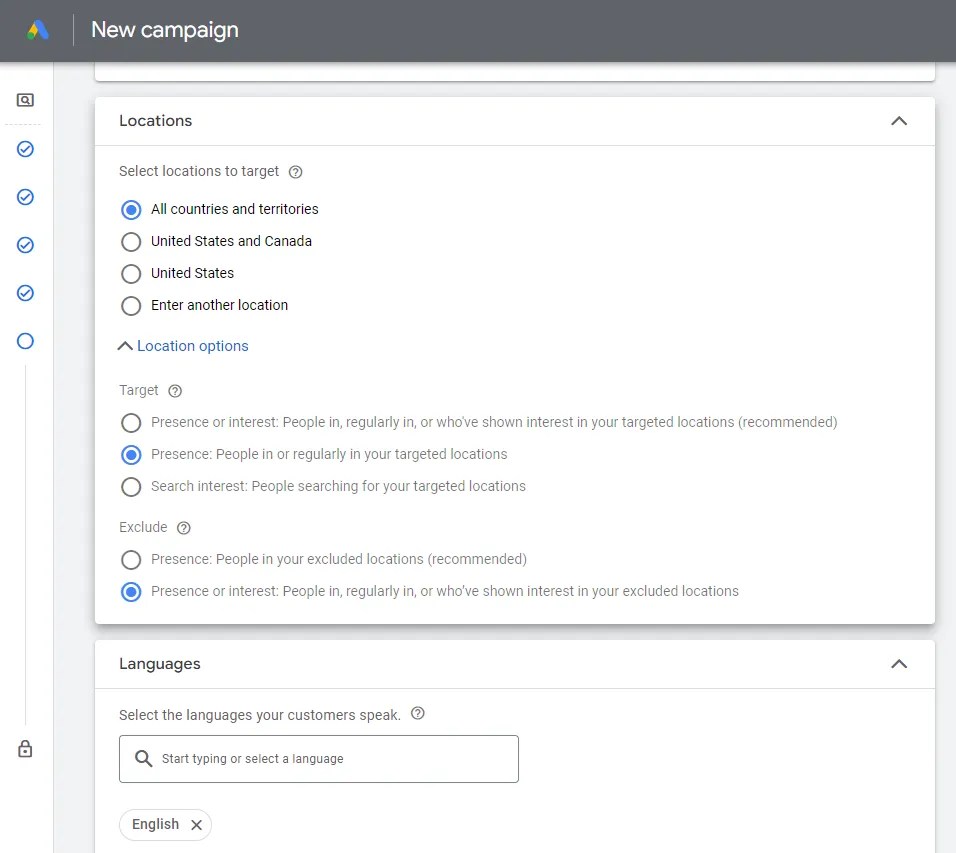Remove the English language chip
Image resolution: width=956 pixels, height=853 pixels.
pyautogui.click(x=196, y=825)
